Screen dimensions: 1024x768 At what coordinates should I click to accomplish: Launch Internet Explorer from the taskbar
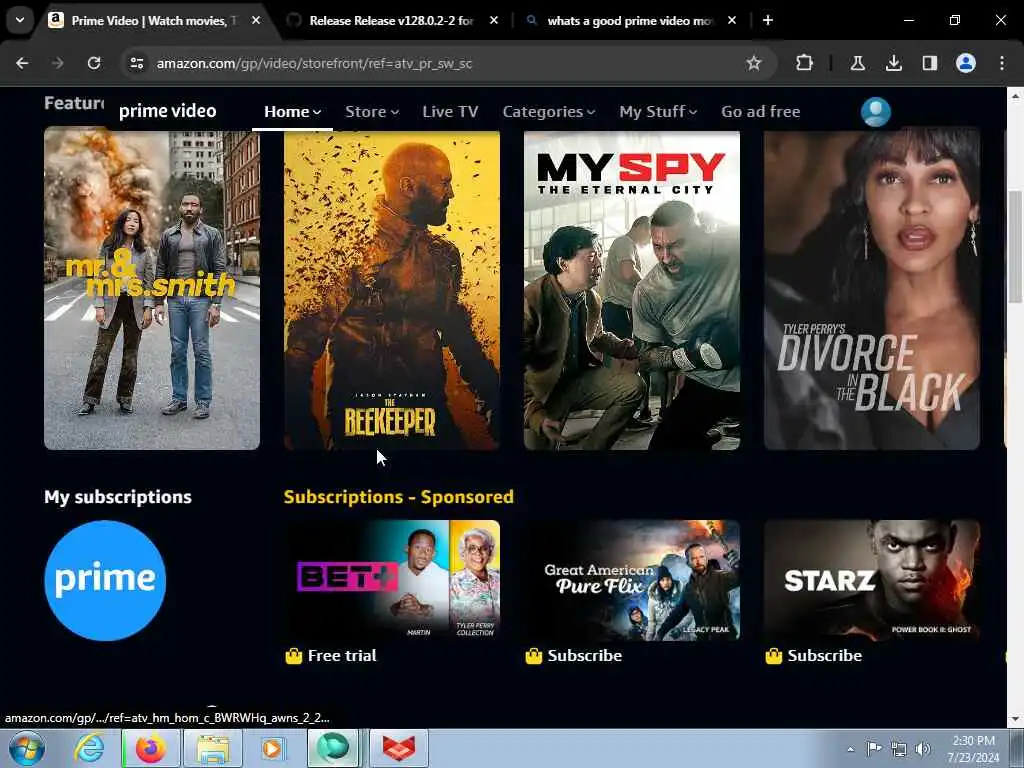tap(89, 748)
